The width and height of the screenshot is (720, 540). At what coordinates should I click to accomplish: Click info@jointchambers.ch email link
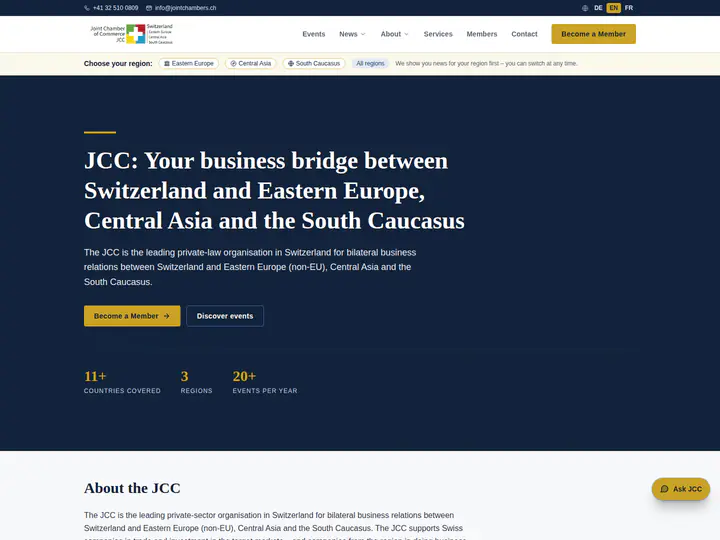click(x=186, y=8)
